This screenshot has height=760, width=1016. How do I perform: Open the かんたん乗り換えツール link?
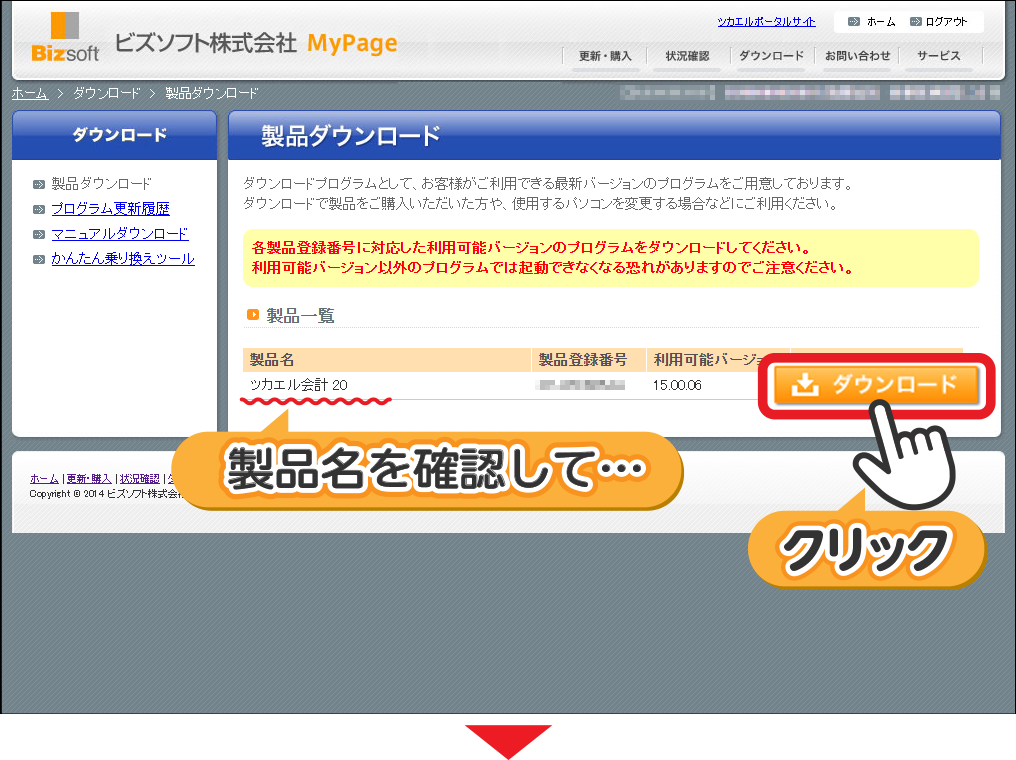[x=122, y=259]
